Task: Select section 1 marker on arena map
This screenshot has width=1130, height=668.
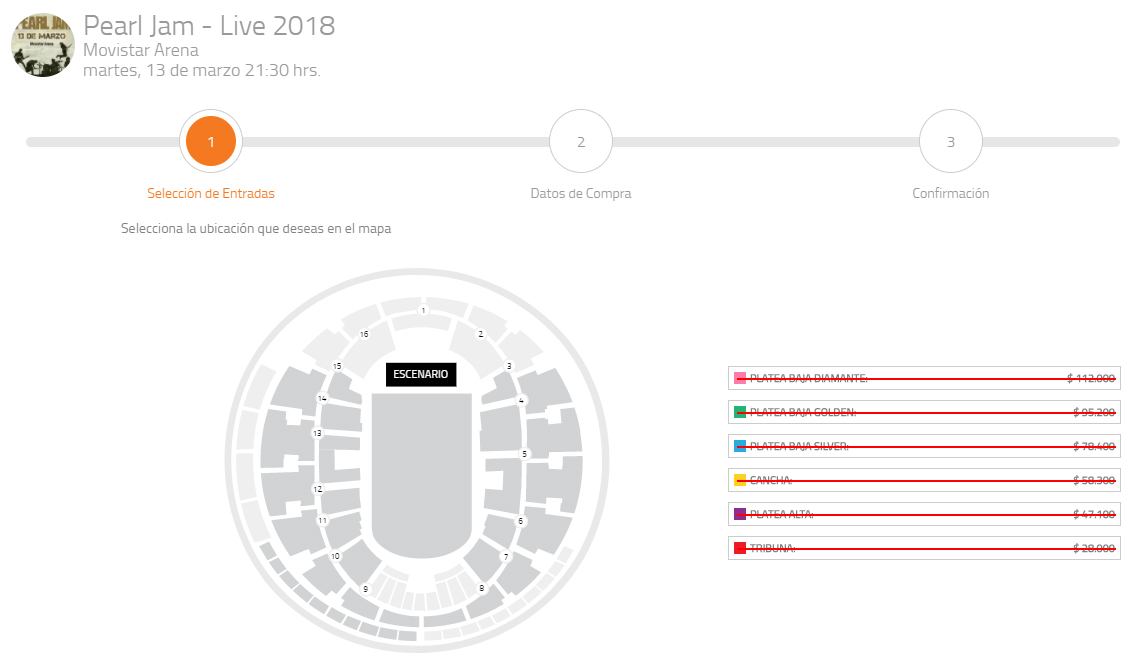Action: click(423, 311)
